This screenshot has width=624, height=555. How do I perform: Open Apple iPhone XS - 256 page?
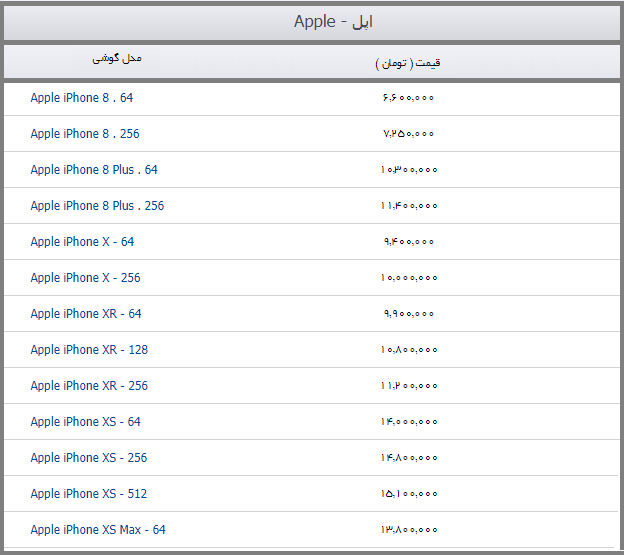(89, 458)
